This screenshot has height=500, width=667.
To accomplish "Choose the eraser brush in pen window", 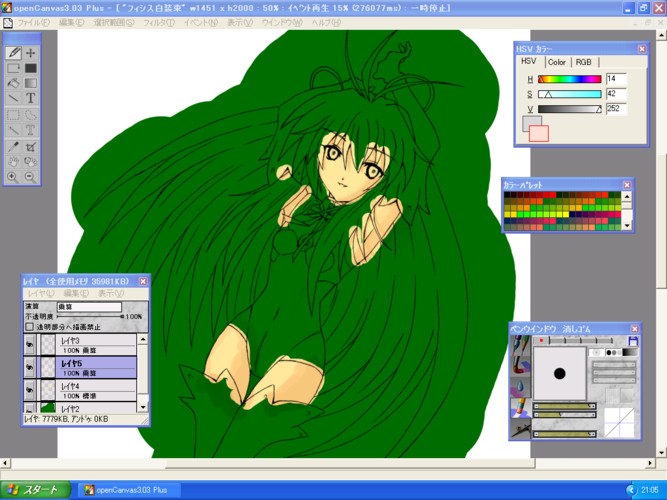I will coord(520,407).
